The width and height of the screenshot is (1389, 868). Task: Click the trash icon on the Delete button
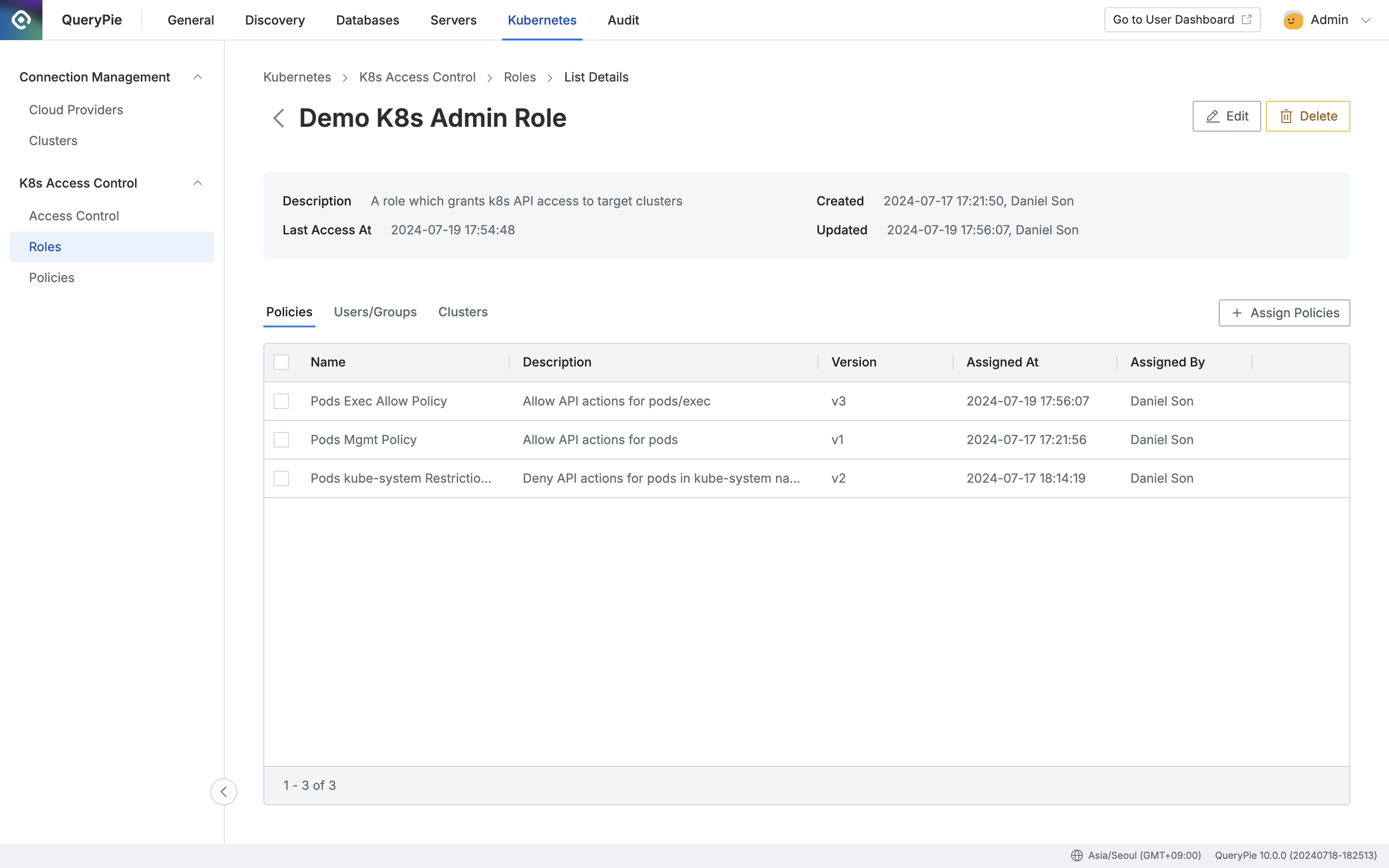[1287, 116]
